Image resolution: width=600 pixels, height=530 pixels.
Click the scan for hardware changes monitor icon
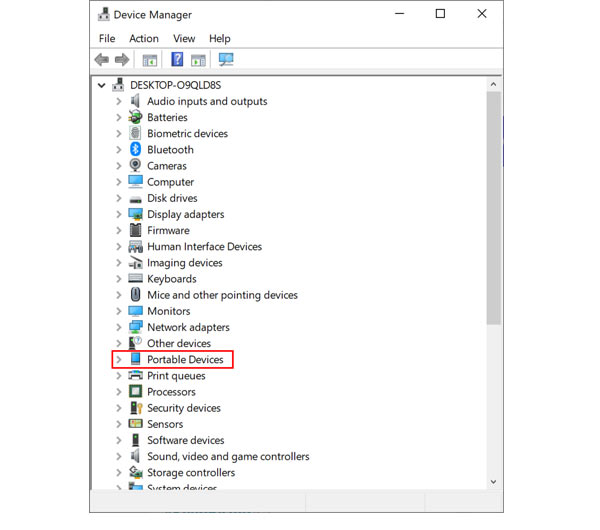pos(226,61)
